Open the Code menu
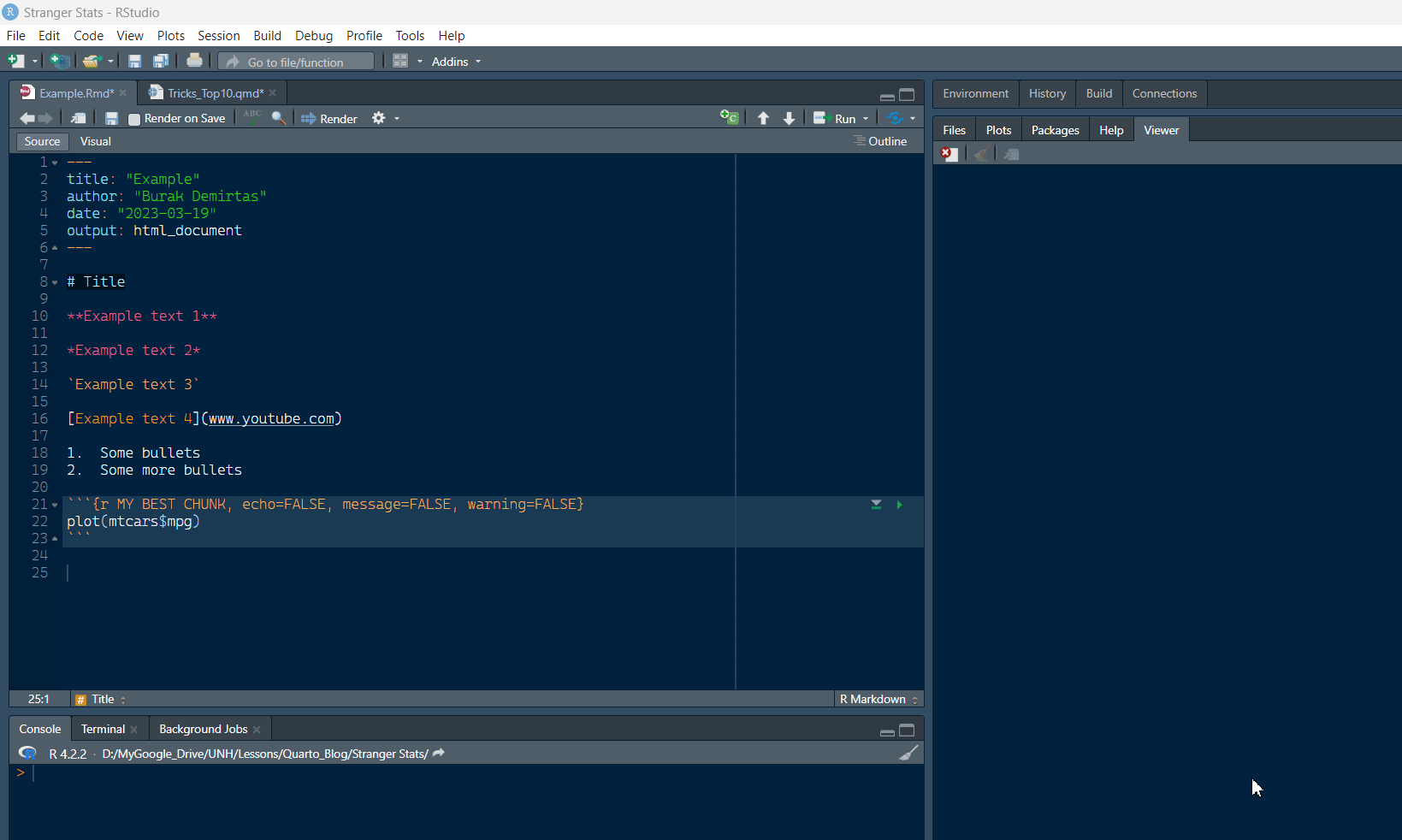Screen dimensions: 1402x840 pyautogui.click(x=88, y=36)
